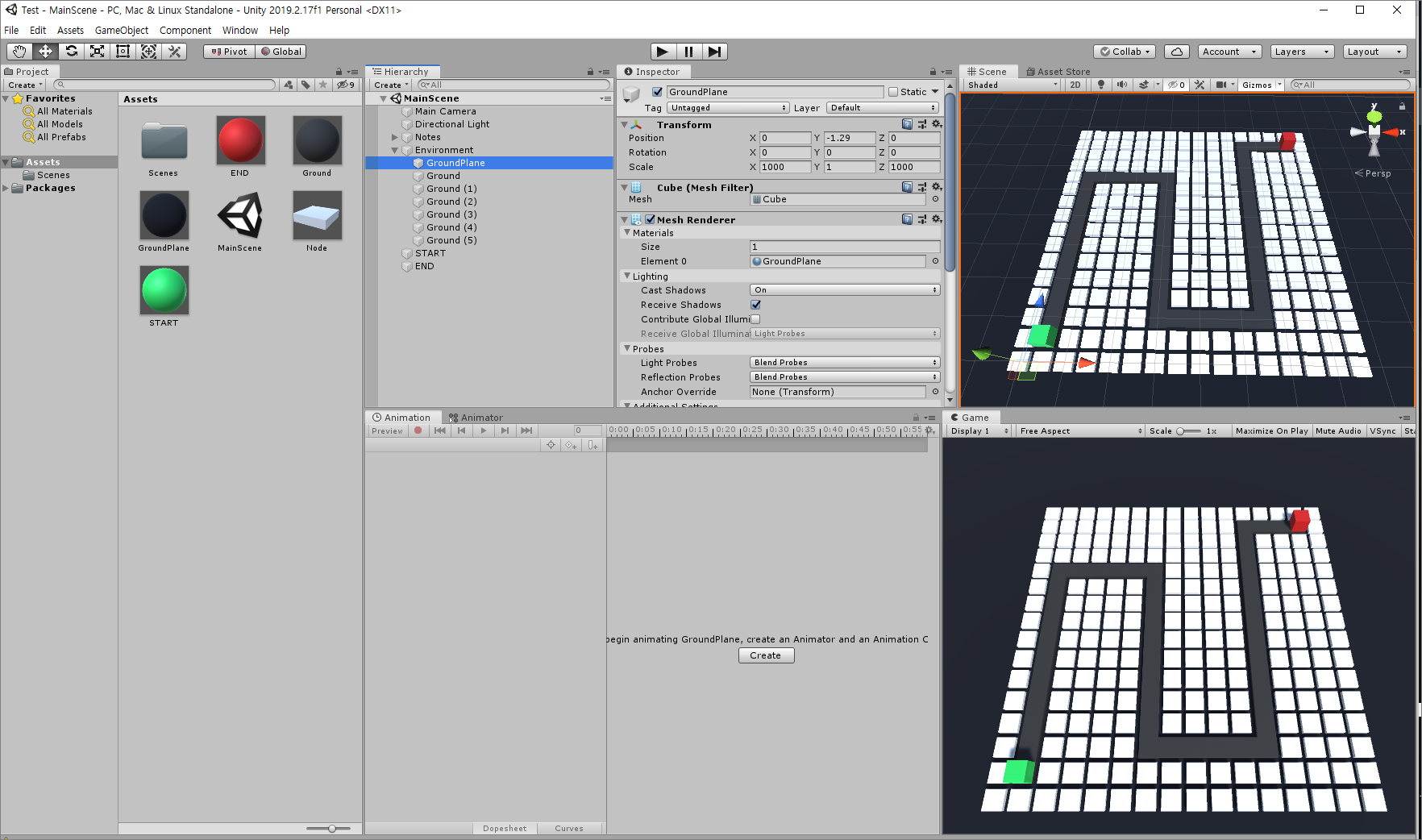Image resolution: width=1422 pixels, height=840 pixels.
Task: Collapse the Environment hierarchy node
Action: (395, 150)
